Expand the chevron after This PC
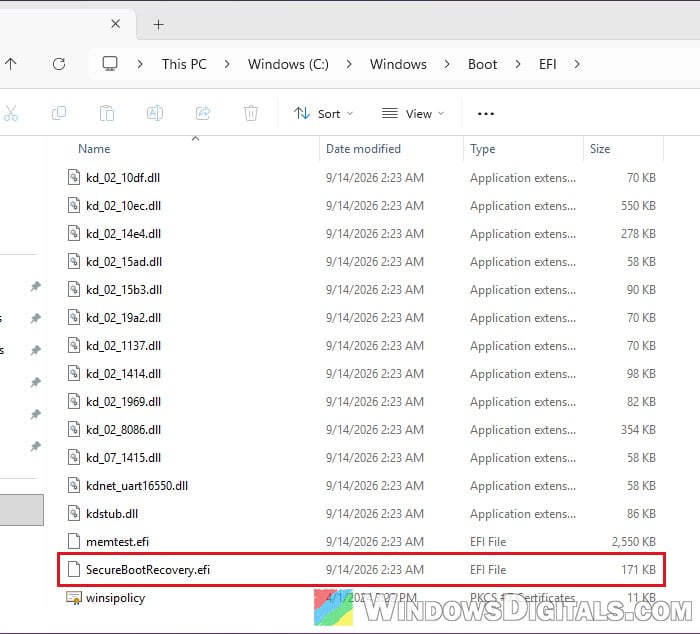 [227, 64]
